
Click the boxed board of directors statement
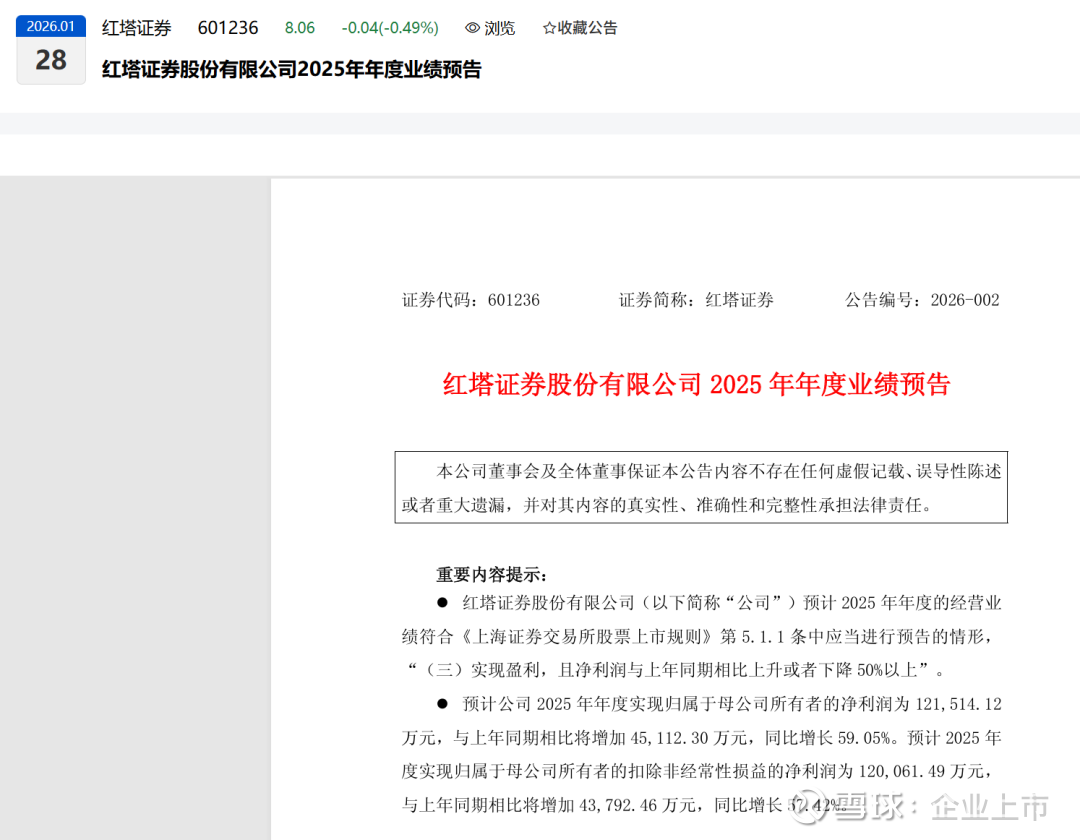pos(701,487)
